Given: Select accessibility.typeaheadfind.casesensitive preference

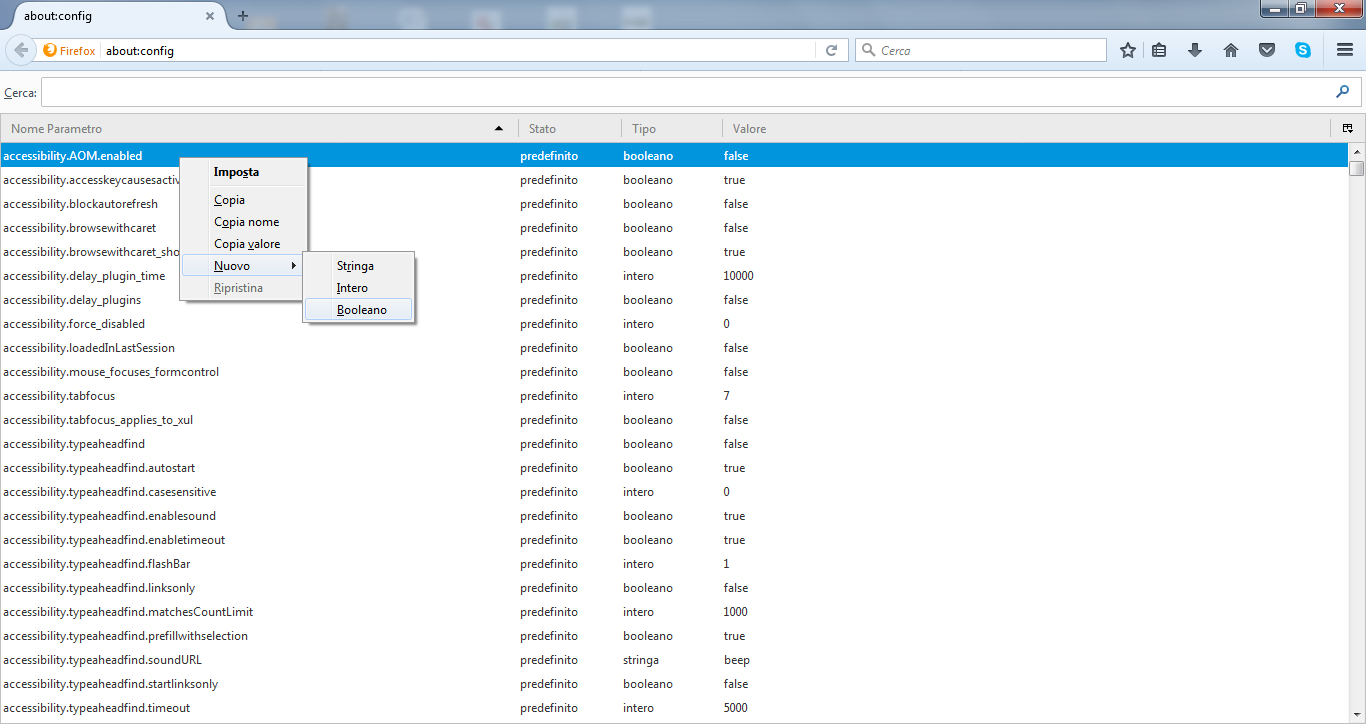Looking at the screenshot, I should (674, 492).
